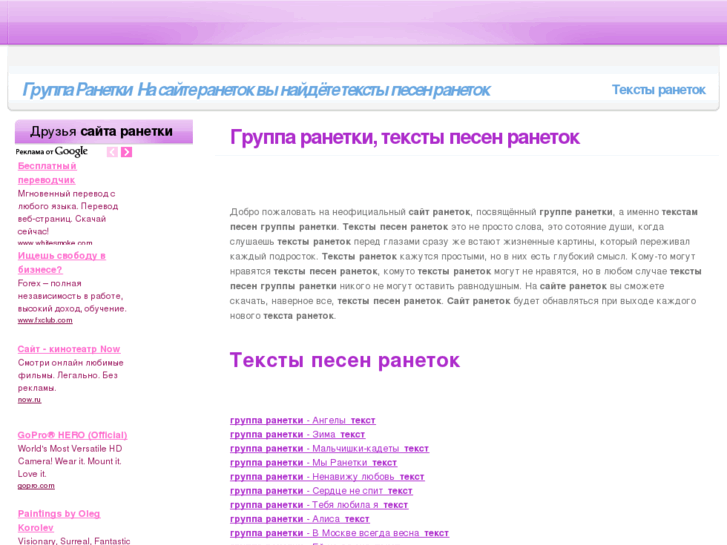
Task: Open 'Paintings by Oleg Korolev' ad
Action: pyautogui.click(x=59, y=521)
